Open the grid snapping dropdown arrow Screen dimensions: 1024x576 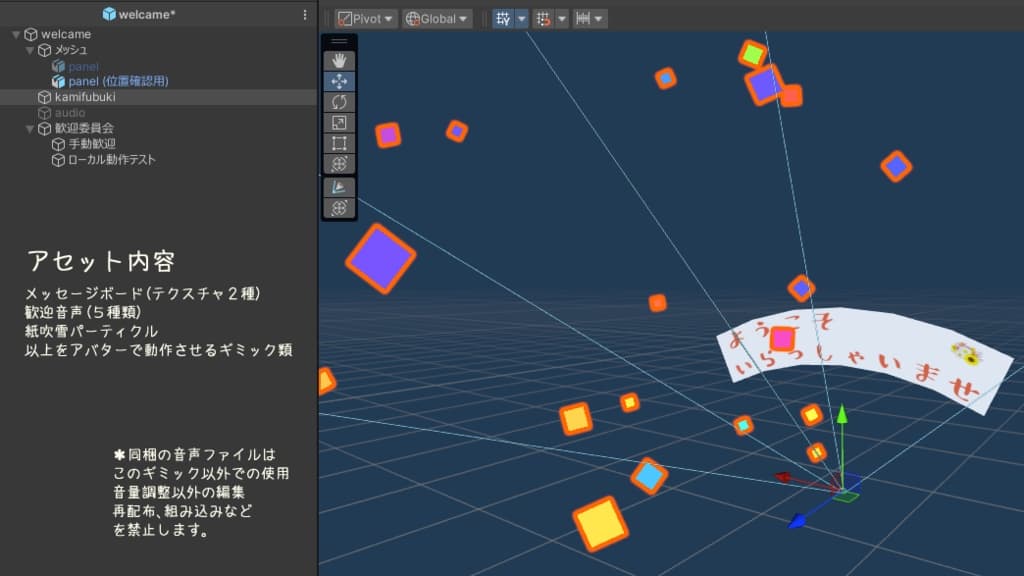[561, 17]
